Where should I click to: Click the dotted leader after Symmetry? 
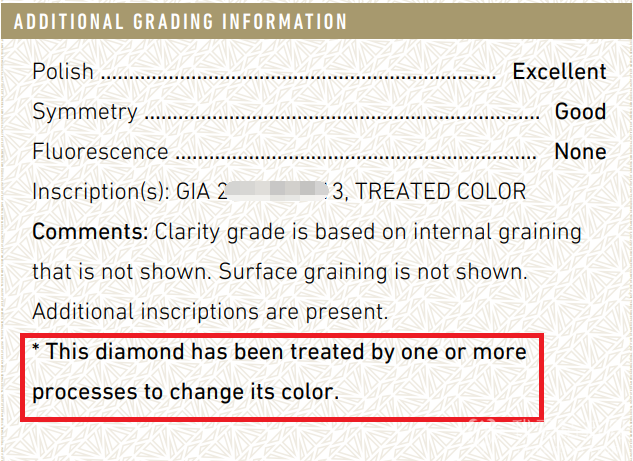[x=340, y=116]
